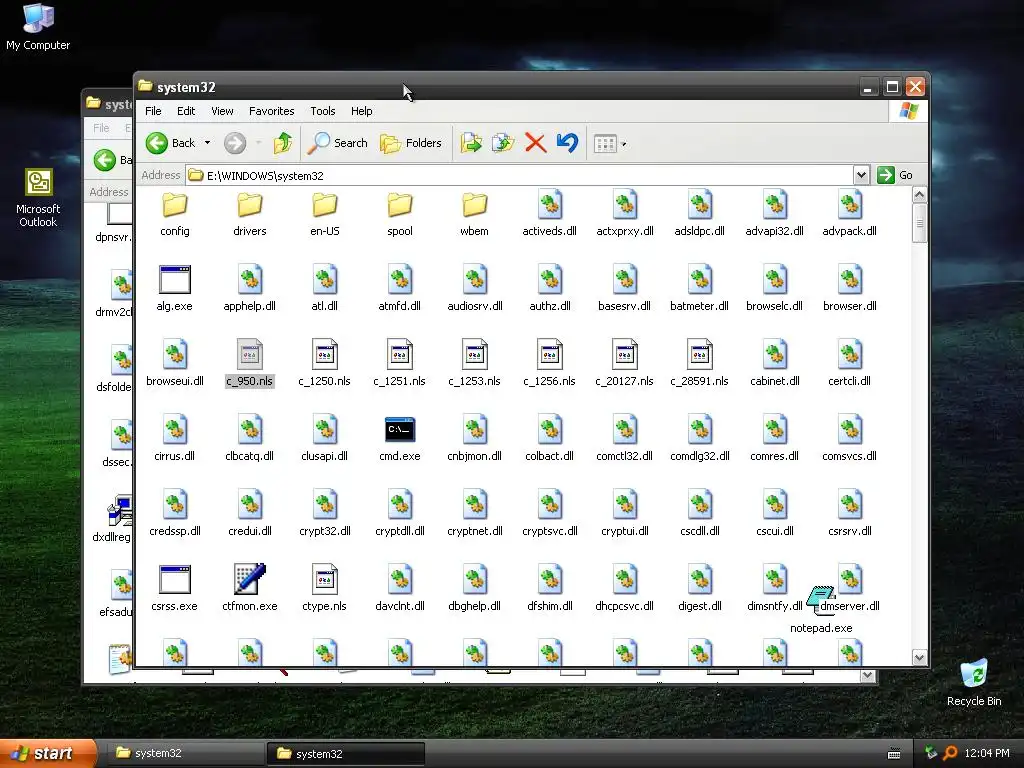Viewport: 1024px width, 768px height.
Task: Click the scroll up arrow of front window
Action: point(920,195)
